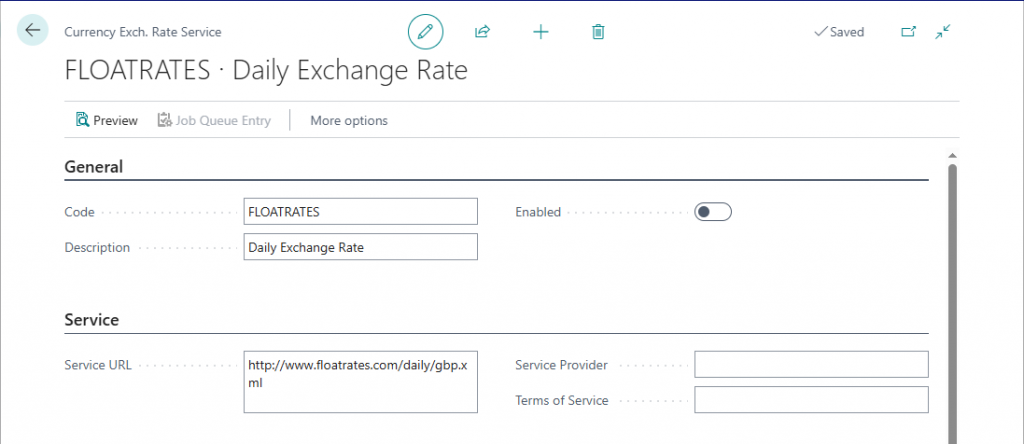Click the Saved status indicator

point(838,32)
